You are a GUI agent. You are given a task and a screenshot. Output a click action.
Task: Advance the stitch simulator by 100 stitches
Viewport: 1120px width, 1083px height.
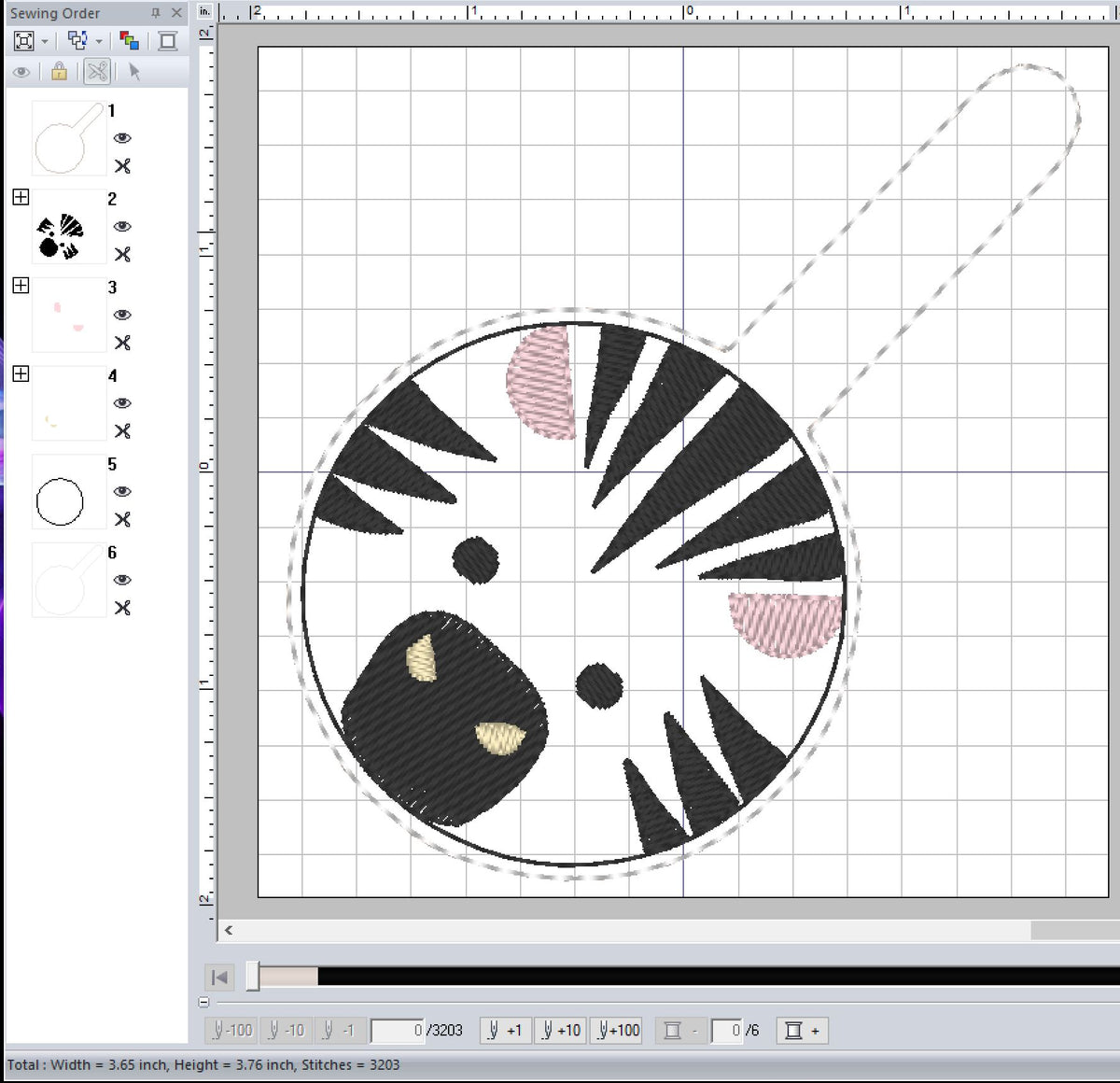pyautogui.click(x=615, y=1030)
